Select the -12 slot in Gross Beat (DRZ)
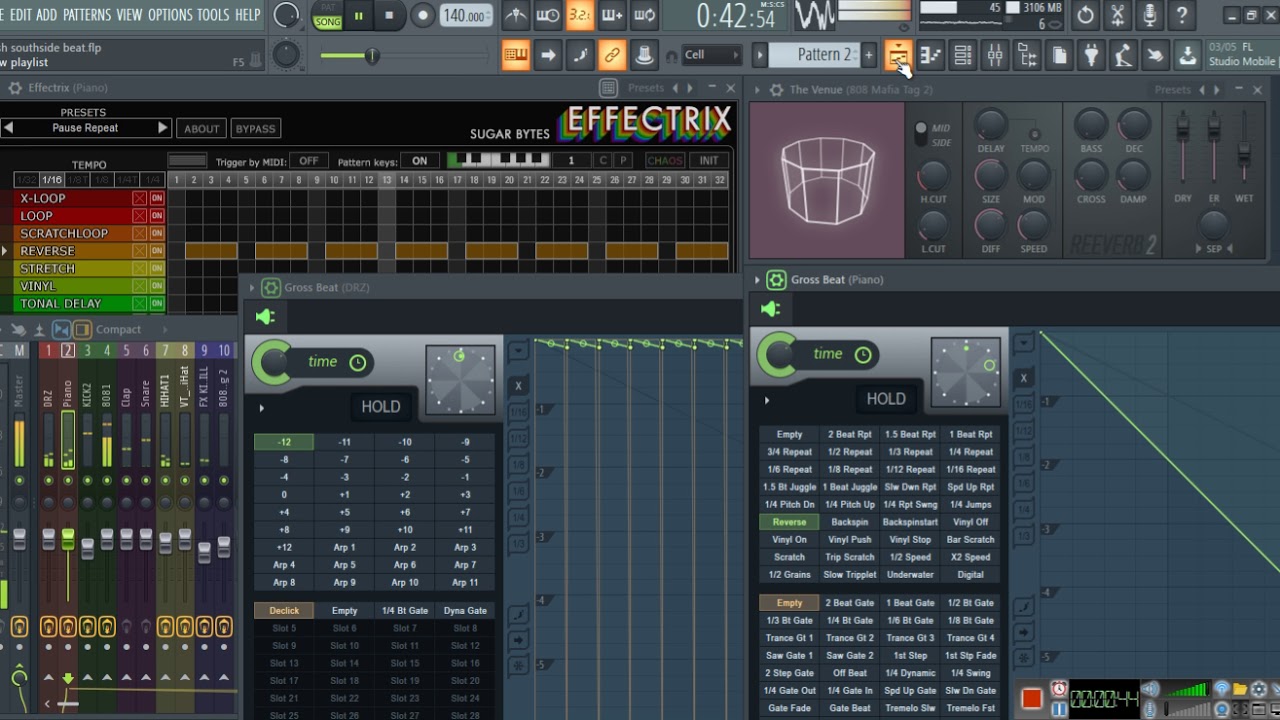 pyautogui.click(x=284, y=442)
